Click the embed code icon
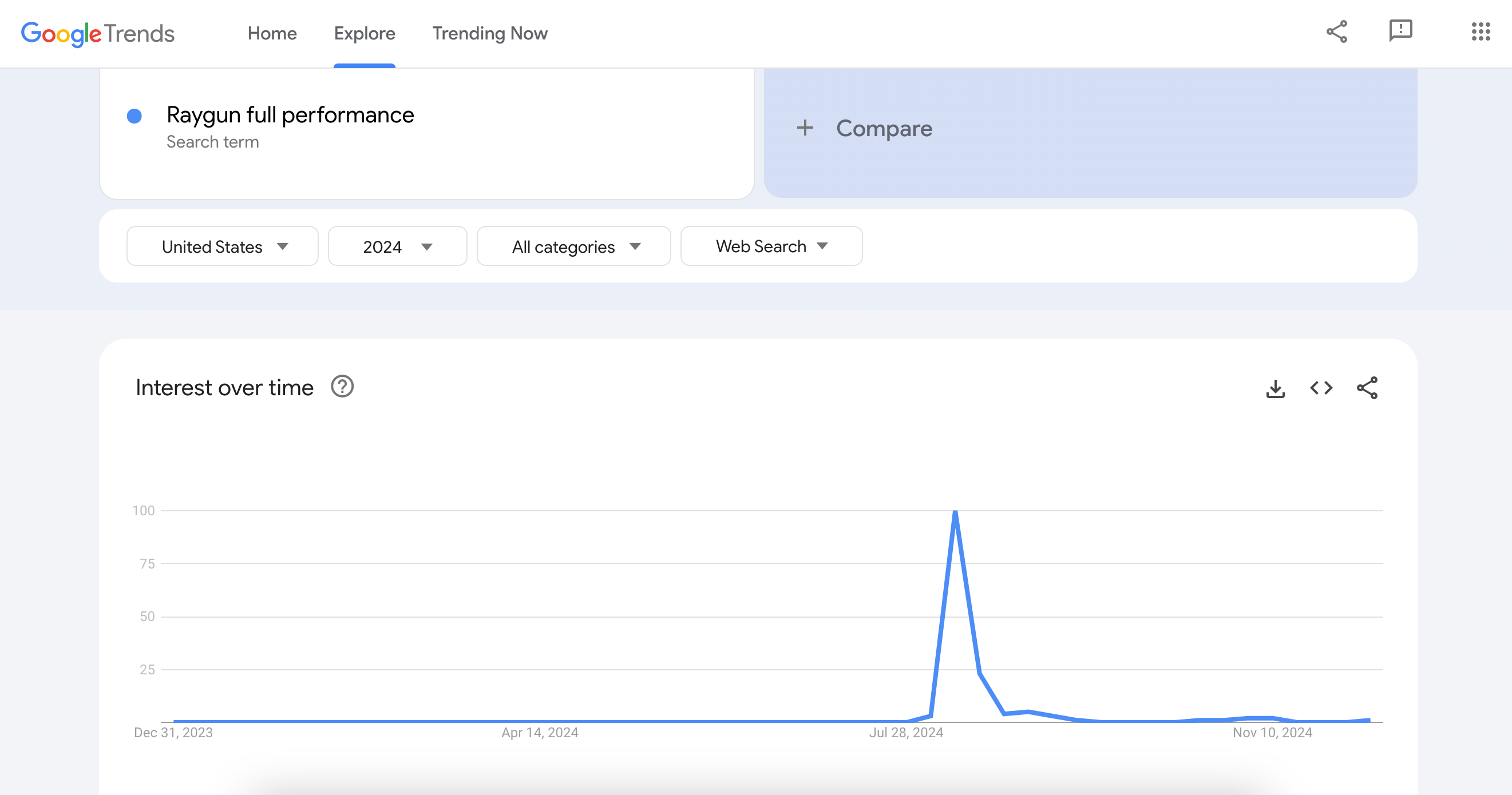Viewport: 1512px width, 795px height. tap(1321, 388)
